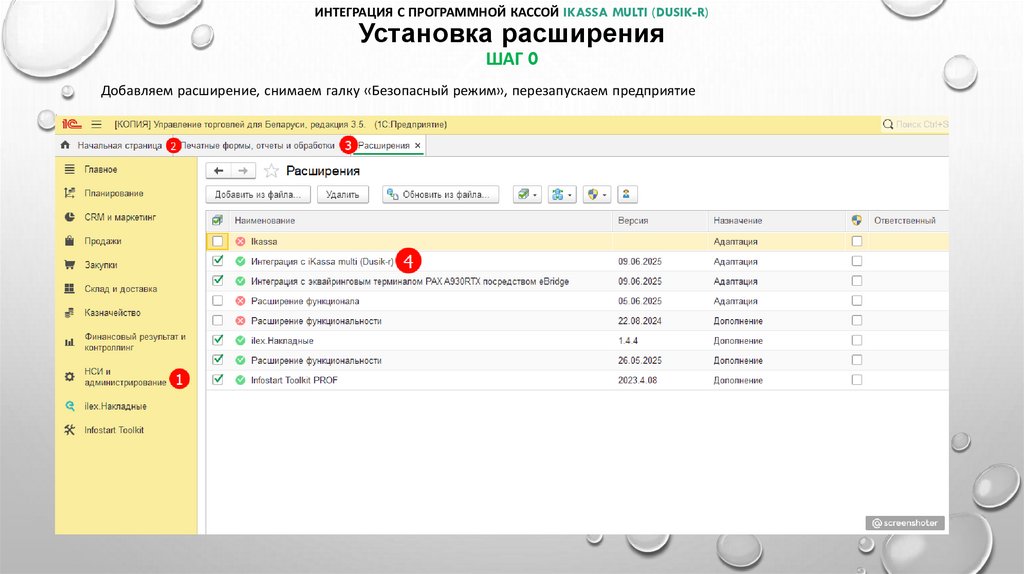Open the green checkmark dropdown button

click(x=526, y=194)
